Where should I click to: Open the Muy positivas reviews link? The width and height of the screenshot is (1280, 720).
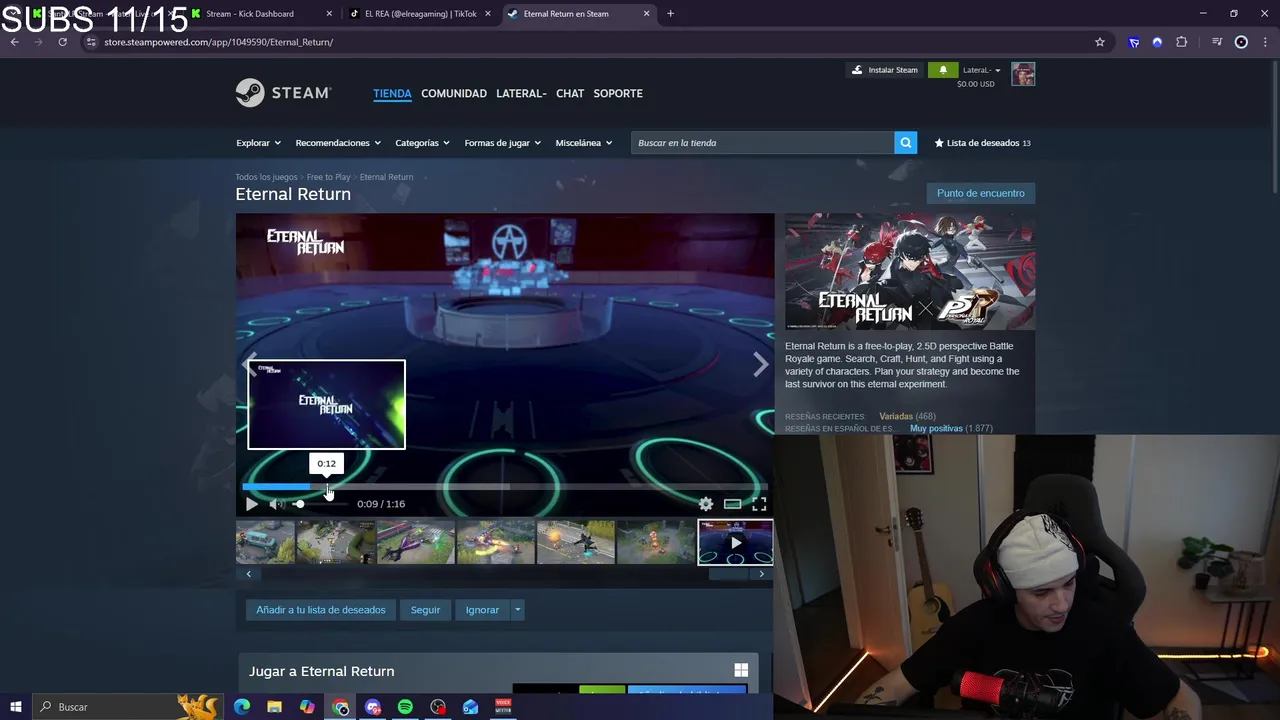(936, 428)
